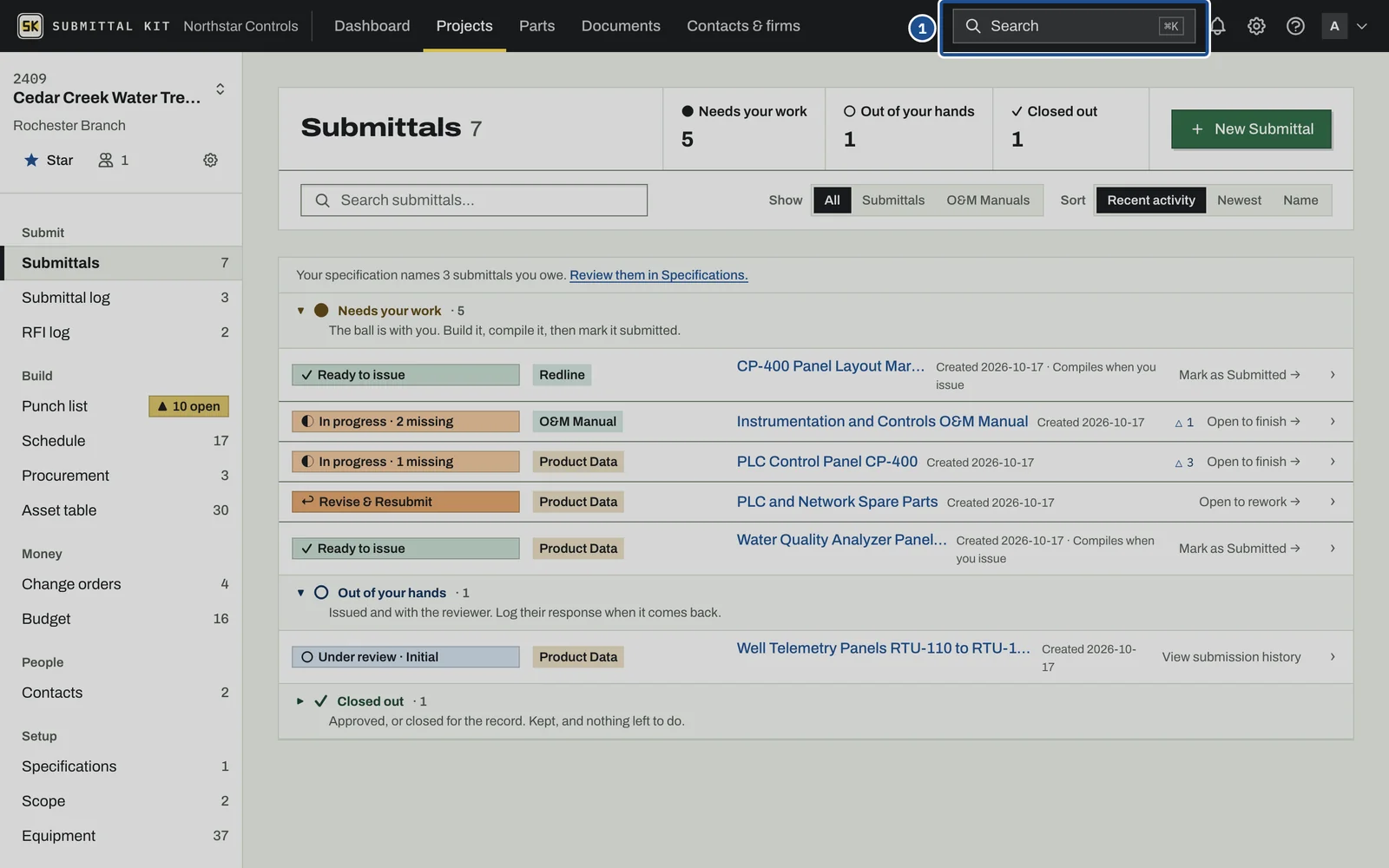Filter list to Submittals only
The width and height of the screenshot is (1389, 868).
pos(893,201)
